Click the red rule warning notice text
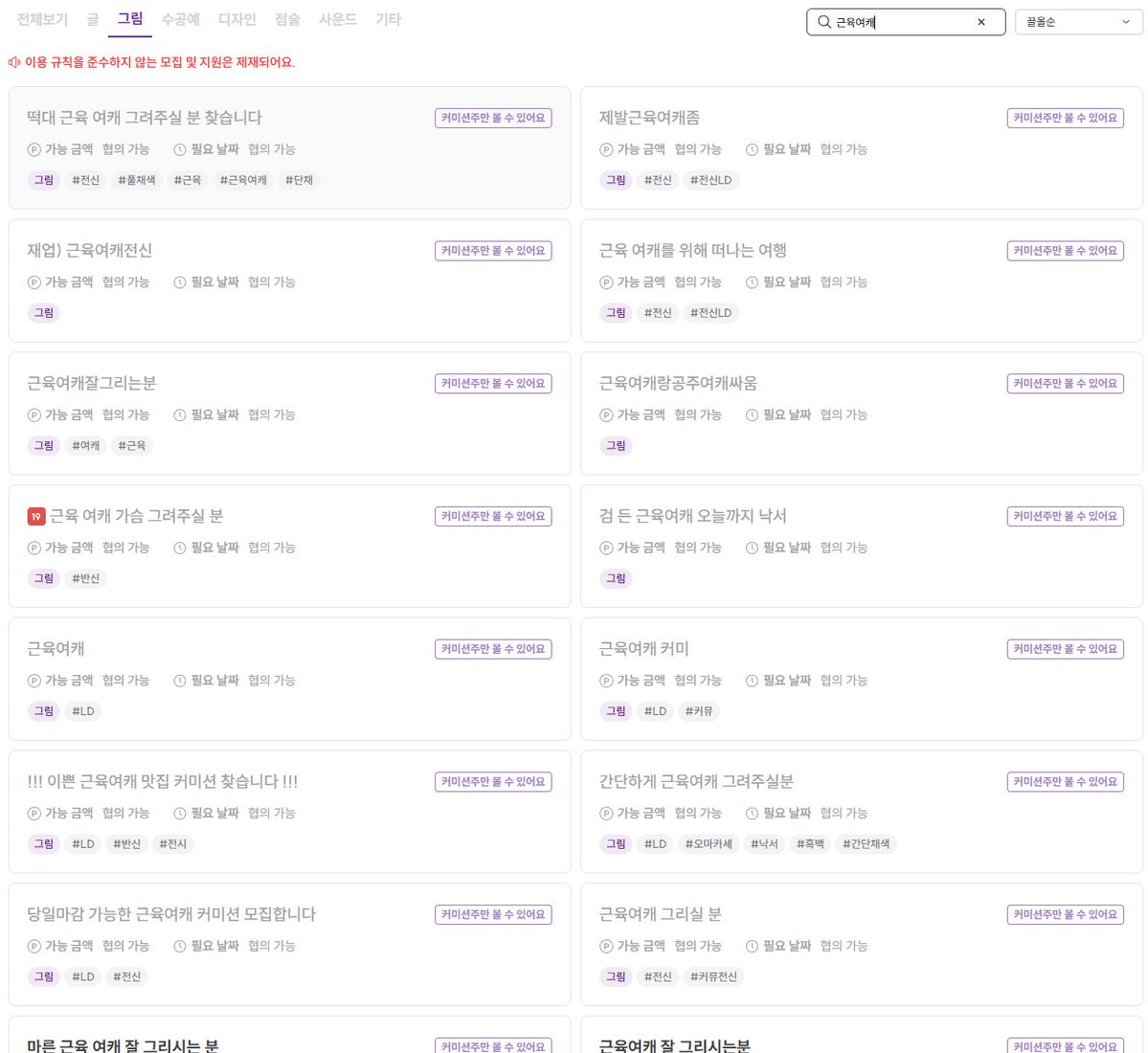 [x=160, y=62]
